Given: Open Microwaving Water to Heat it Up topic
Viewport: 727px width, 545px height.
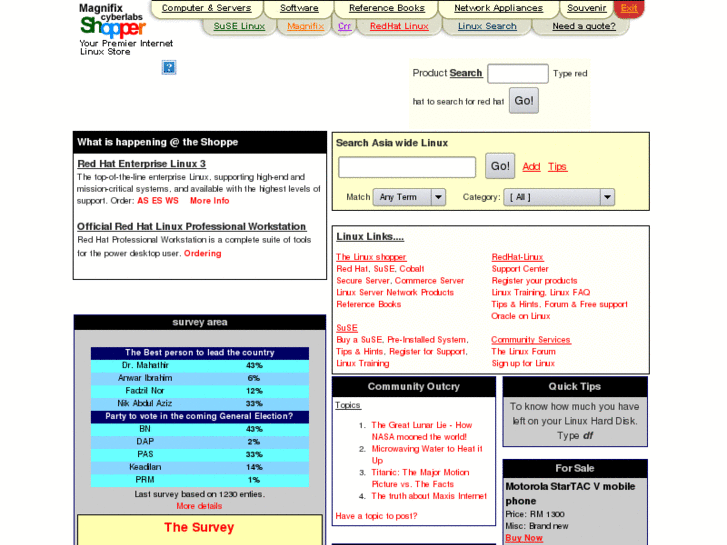Looking at the screenshot, I should pos(427,455).
